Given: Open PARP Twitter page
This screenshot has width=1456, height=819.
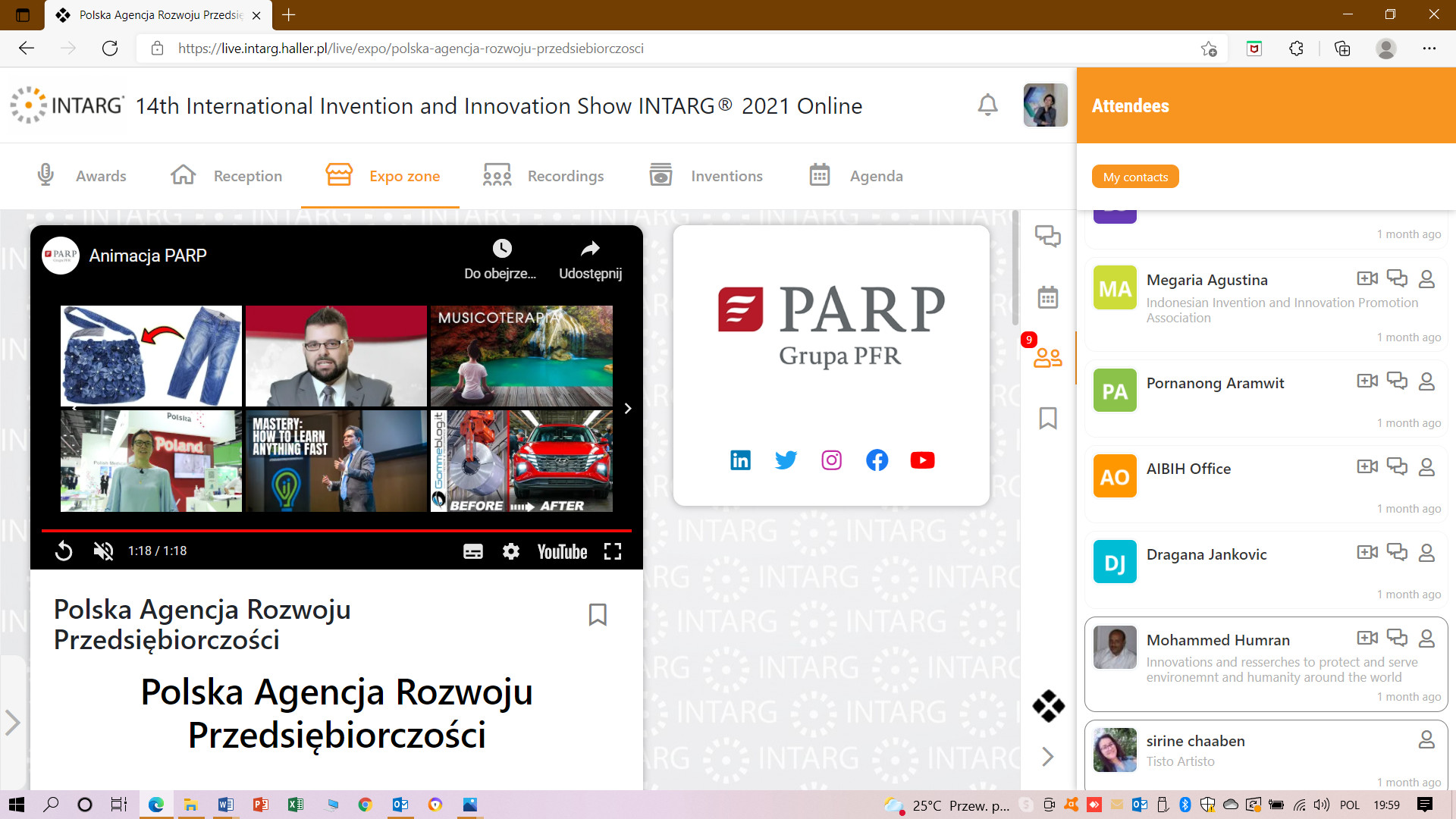Looking at the screenshot, I should (x=786, y=460).
